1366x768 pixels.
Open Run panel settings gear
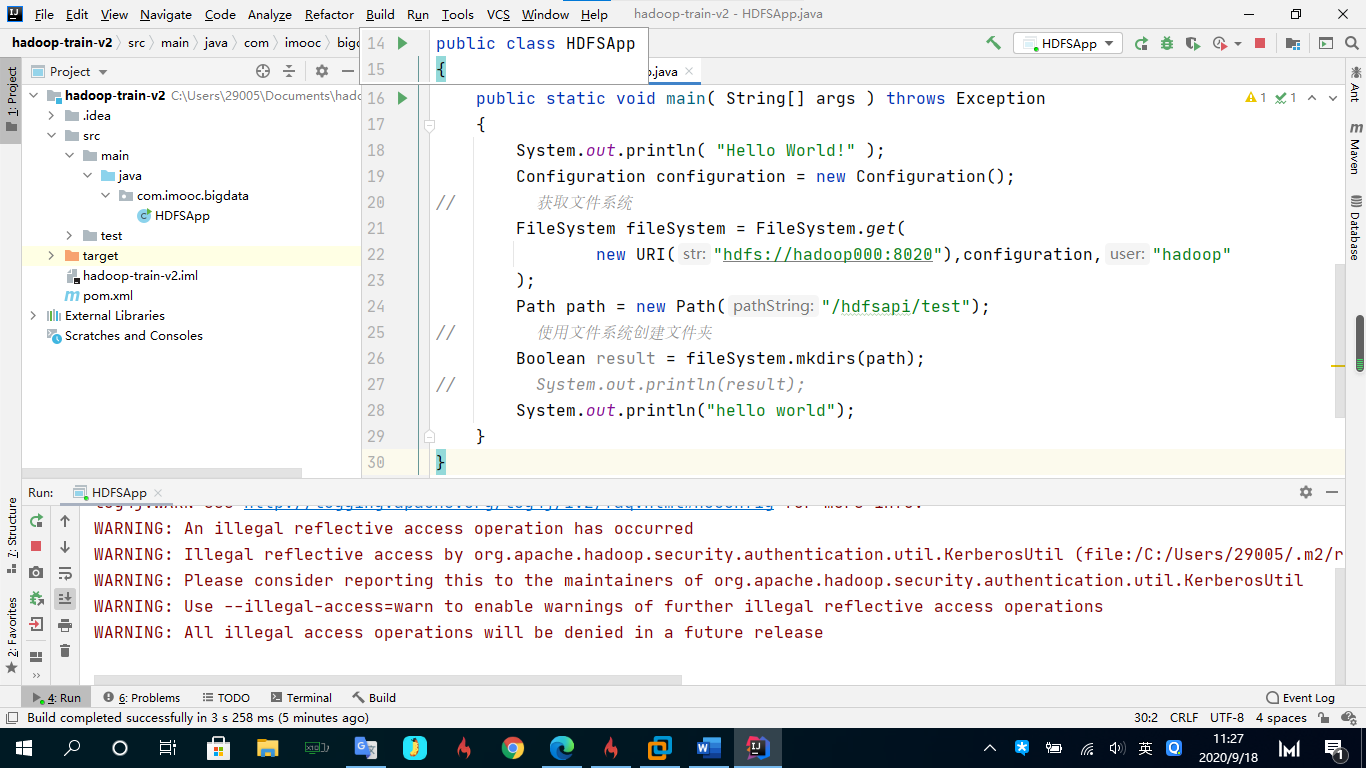coord(1306,492)
